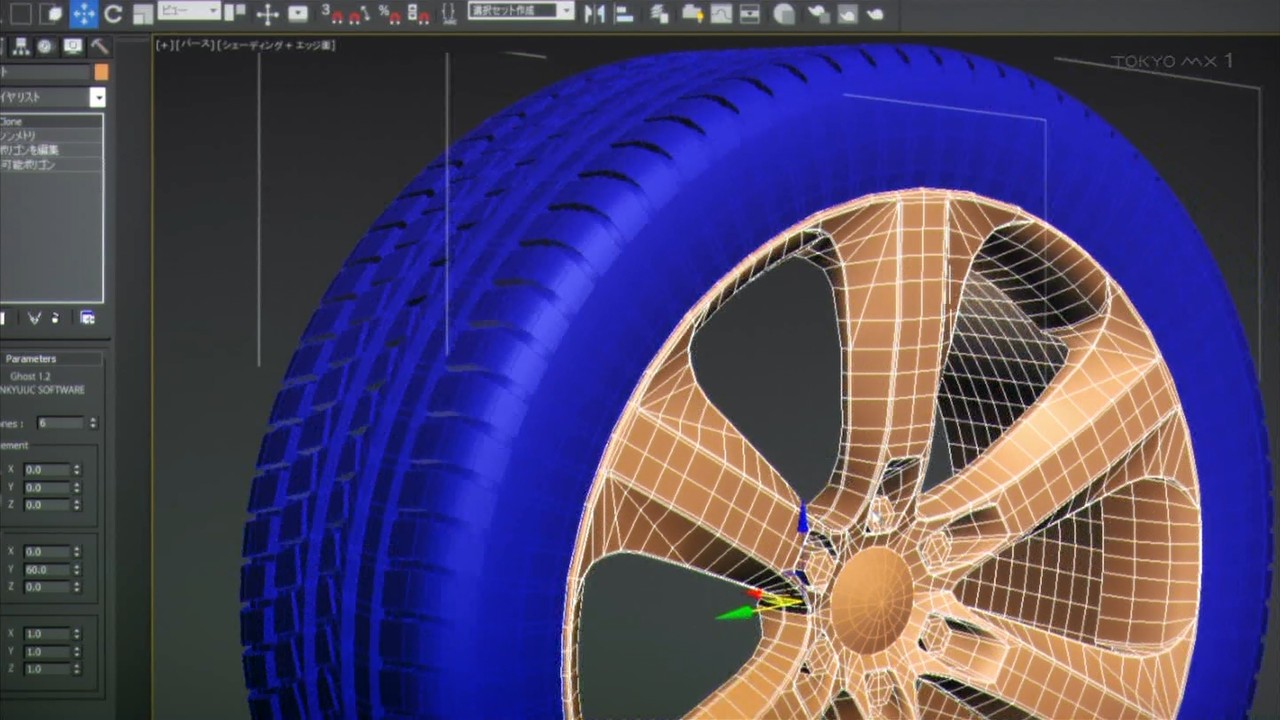Open the シェーディング + エッジ面 shading menu
The height and width of the screenshot is (720, 1280).
coord(277,45)
